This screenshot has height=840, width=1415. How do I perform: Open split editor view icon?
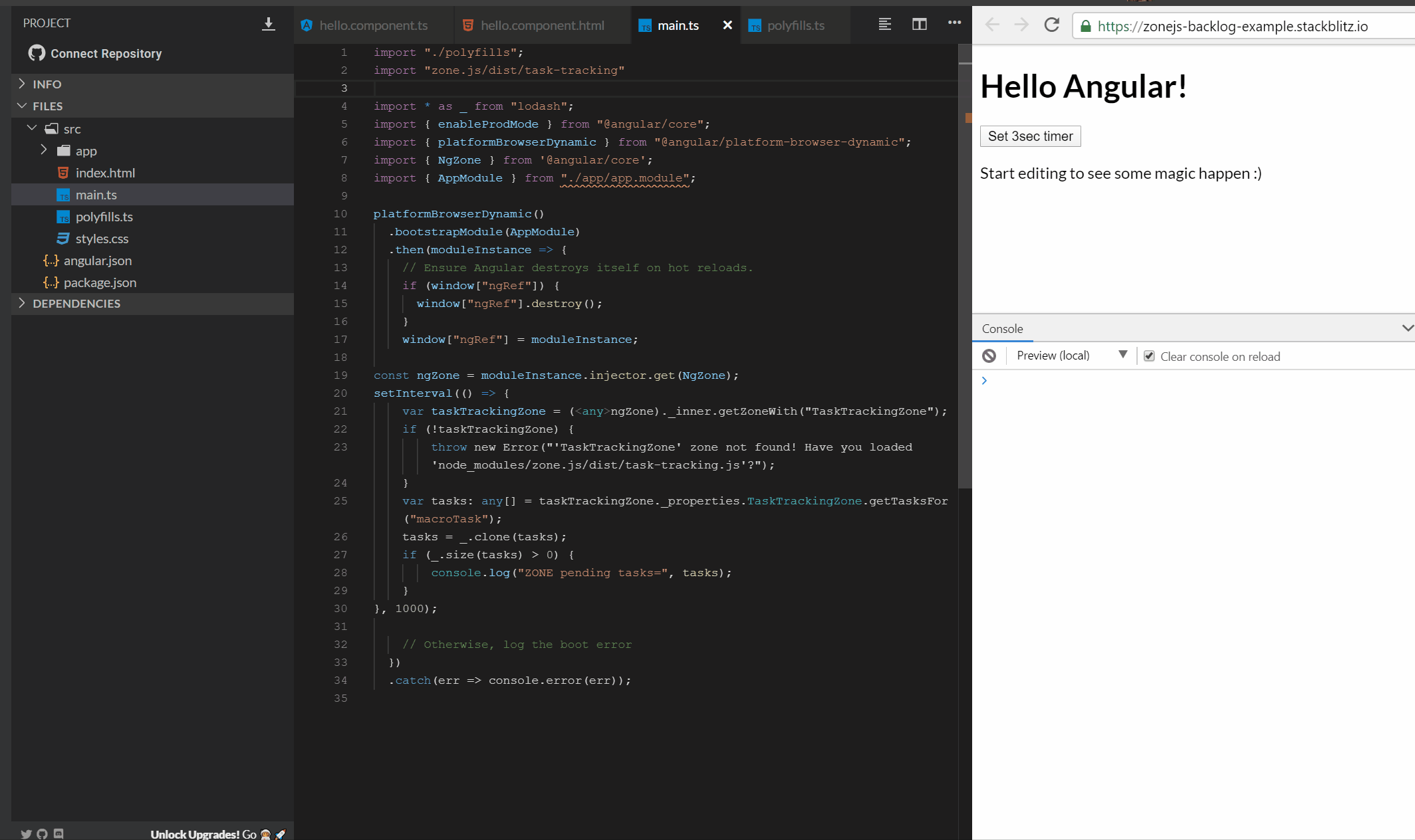[920, 24]
